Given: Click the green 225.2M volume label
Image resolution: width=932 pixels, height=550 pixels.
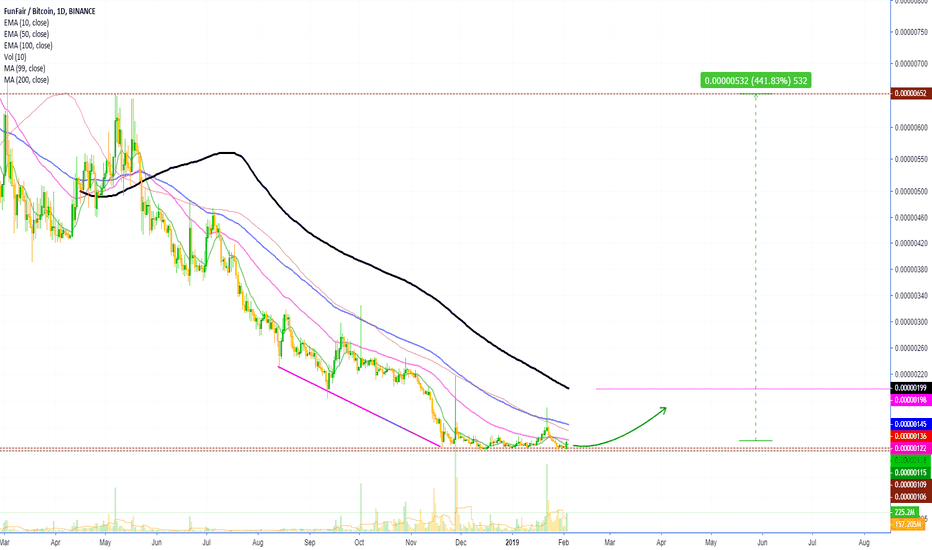Looking at the screenshot, I should (905, 512).
